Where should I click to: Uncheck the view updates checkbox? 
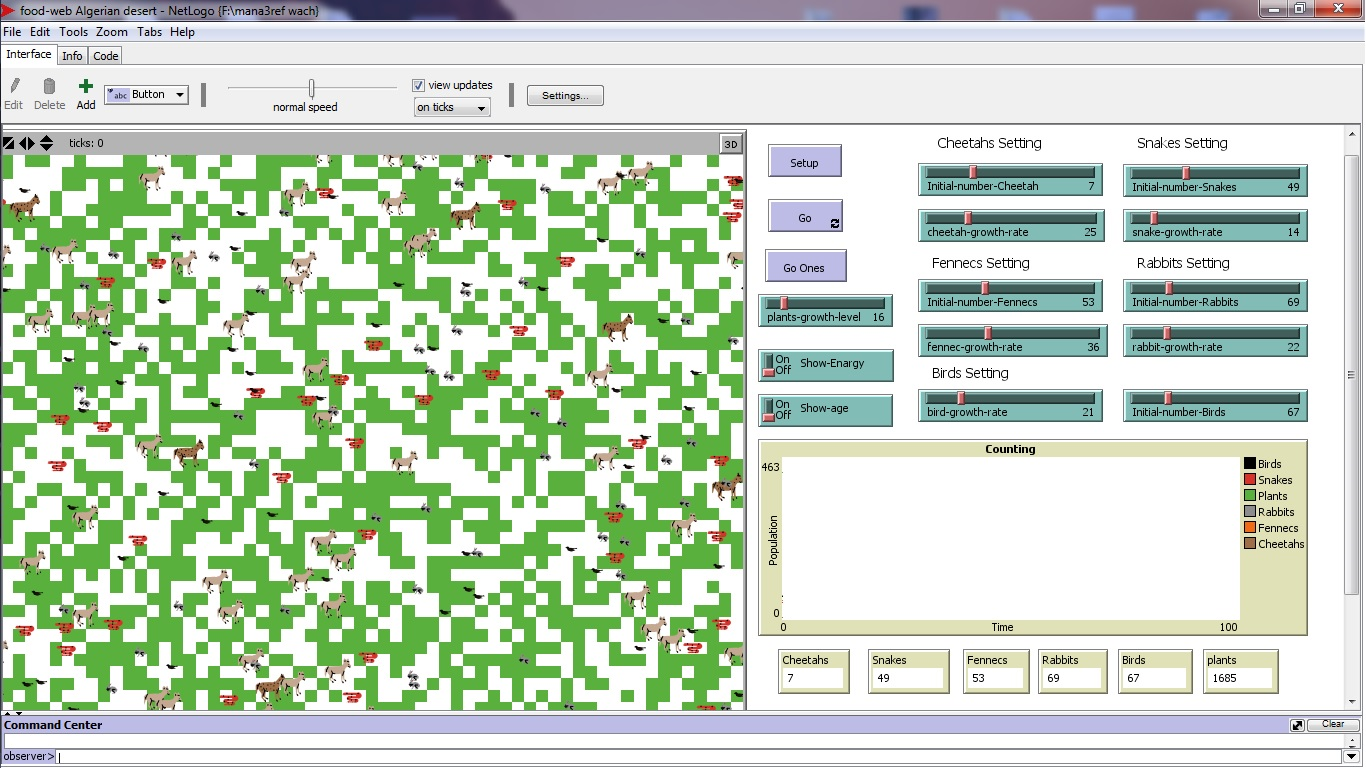(x=419, y=86)
